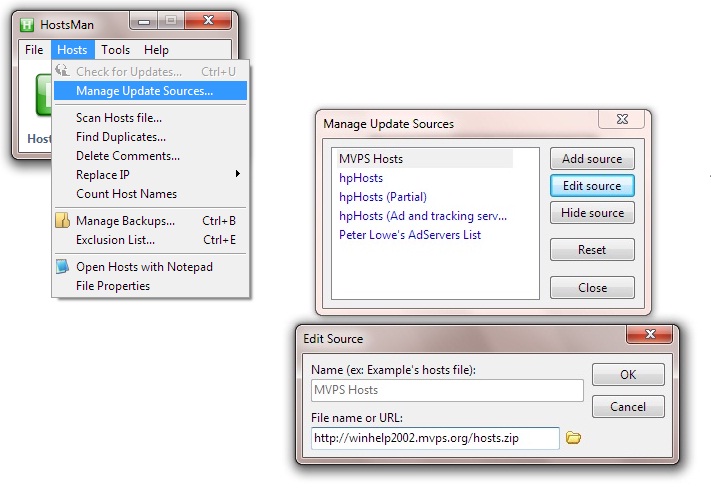
Task: Click the Hide source button
Action: tap(592, 213)
